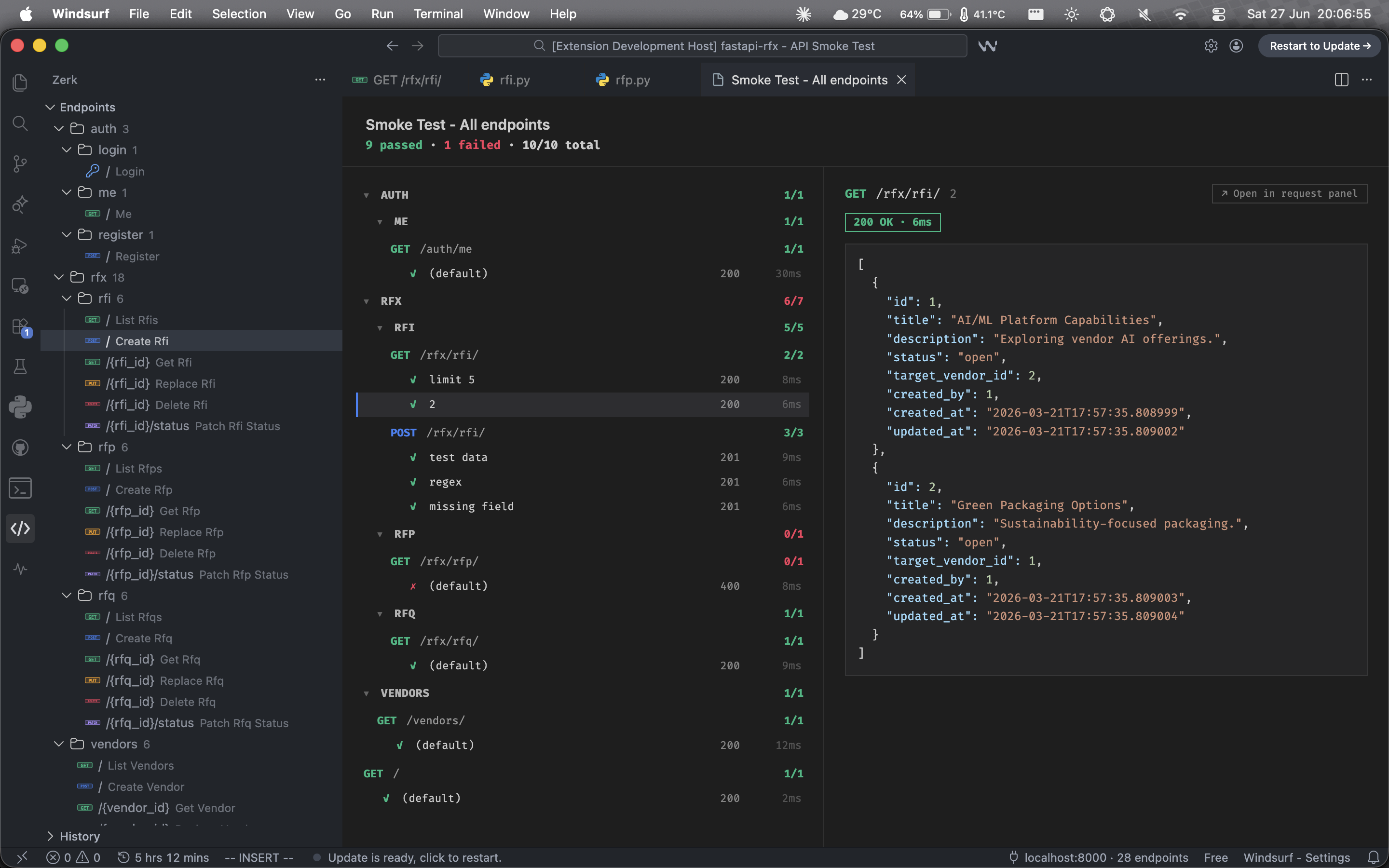Open the Selection menu
Screen dimensions: 1389x868
pyautogui.click(x=239, y=14)
